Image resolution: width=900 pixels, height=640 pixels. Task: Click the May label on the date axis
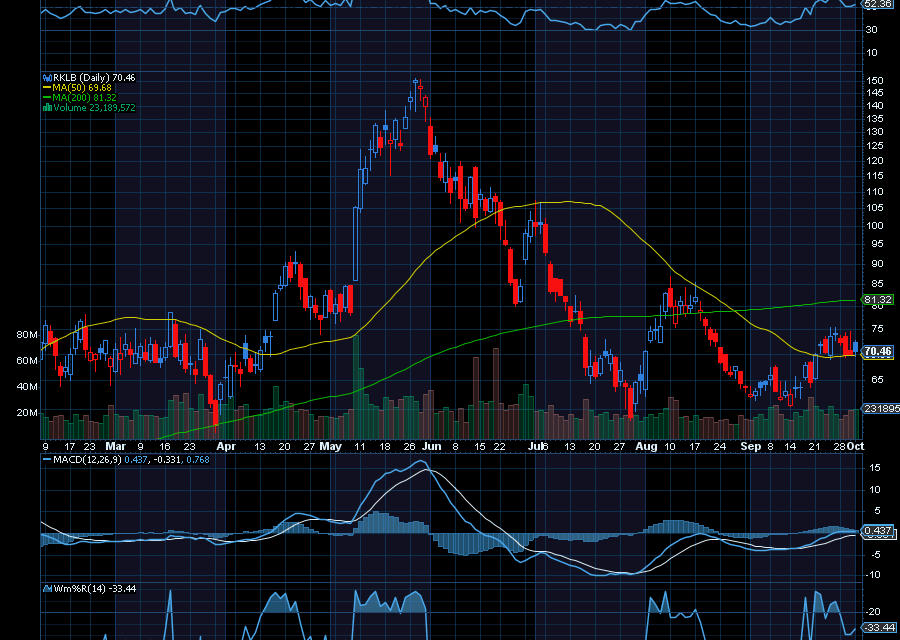click(x=331, y=446)
